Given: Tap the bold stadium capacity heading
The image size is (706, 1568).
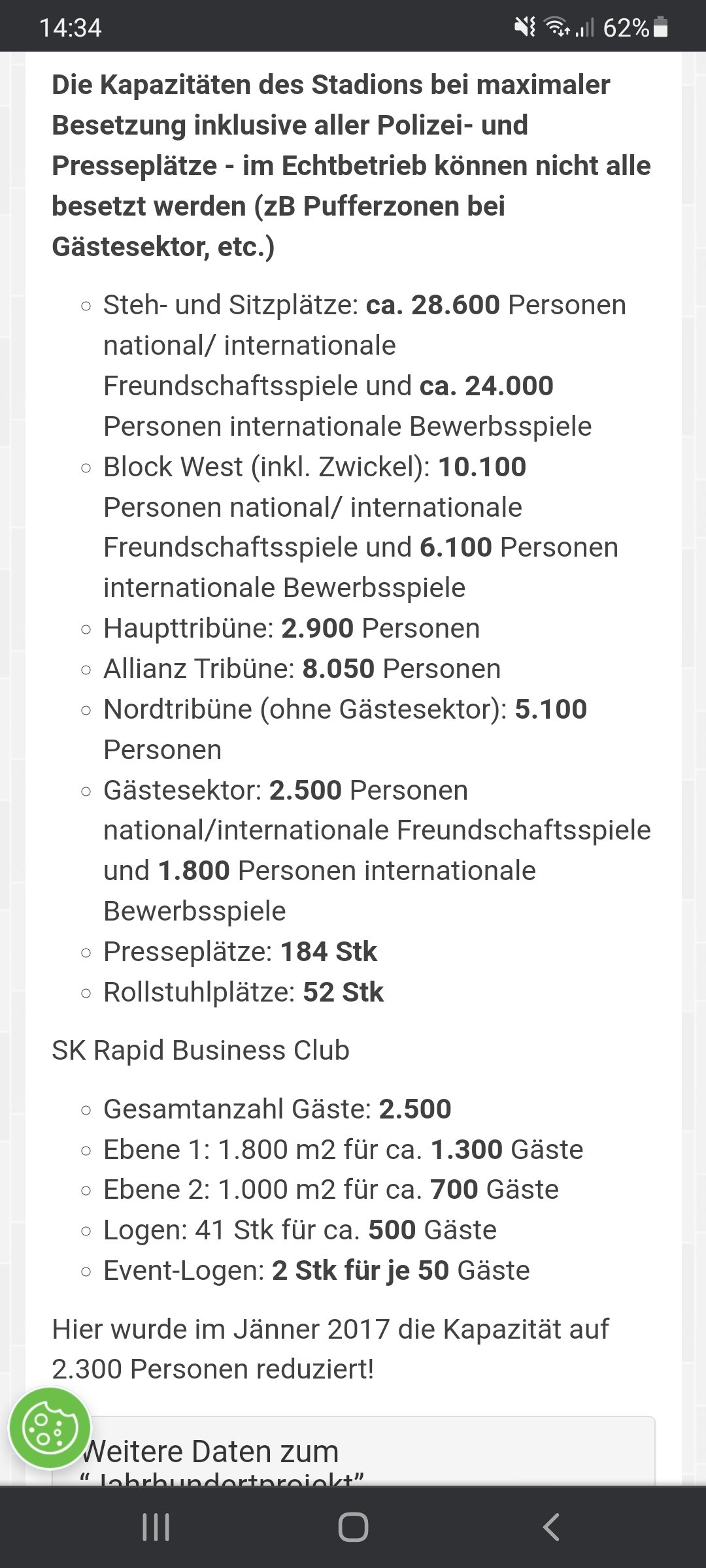Looking at the screenshot, I should click(352, 165).
